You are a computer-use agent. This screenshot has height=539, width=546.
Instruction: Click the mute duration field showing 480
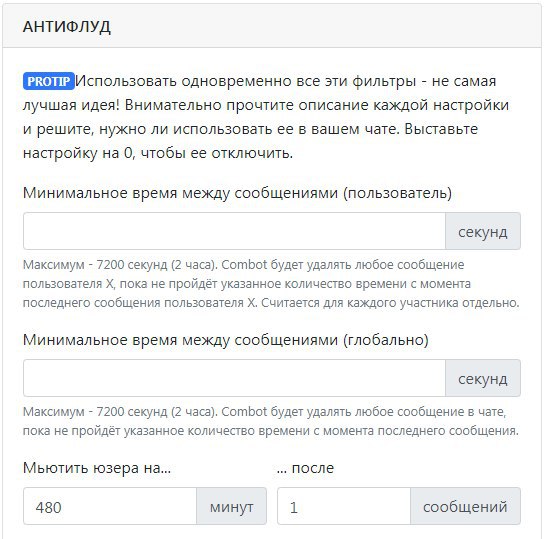[x=110, y=506]
